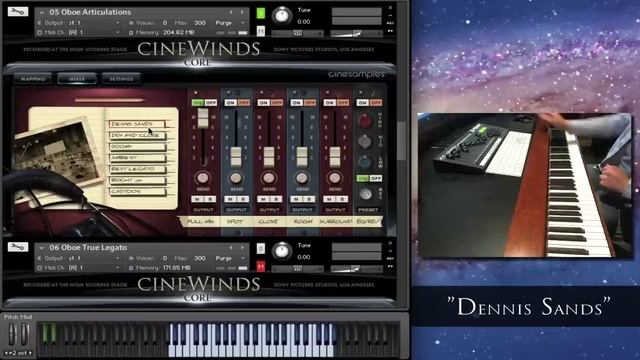
Task: Open Purge menu of Oboe Articulations
Action: coord(230,23)
